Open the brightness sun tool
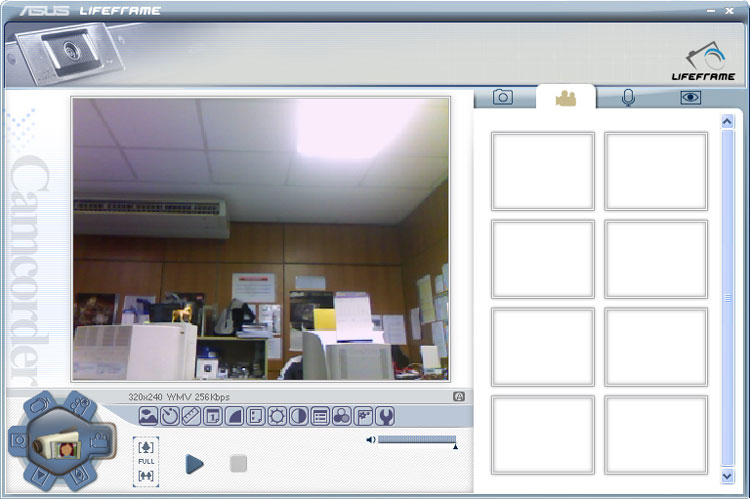This screenshot has height=499, width=750. pyautogui.click(x=277, y=416)
